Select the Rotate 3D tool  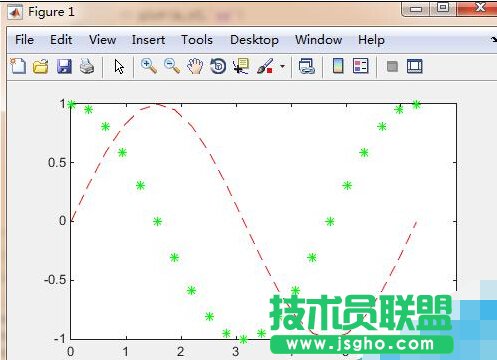[218, 66]
